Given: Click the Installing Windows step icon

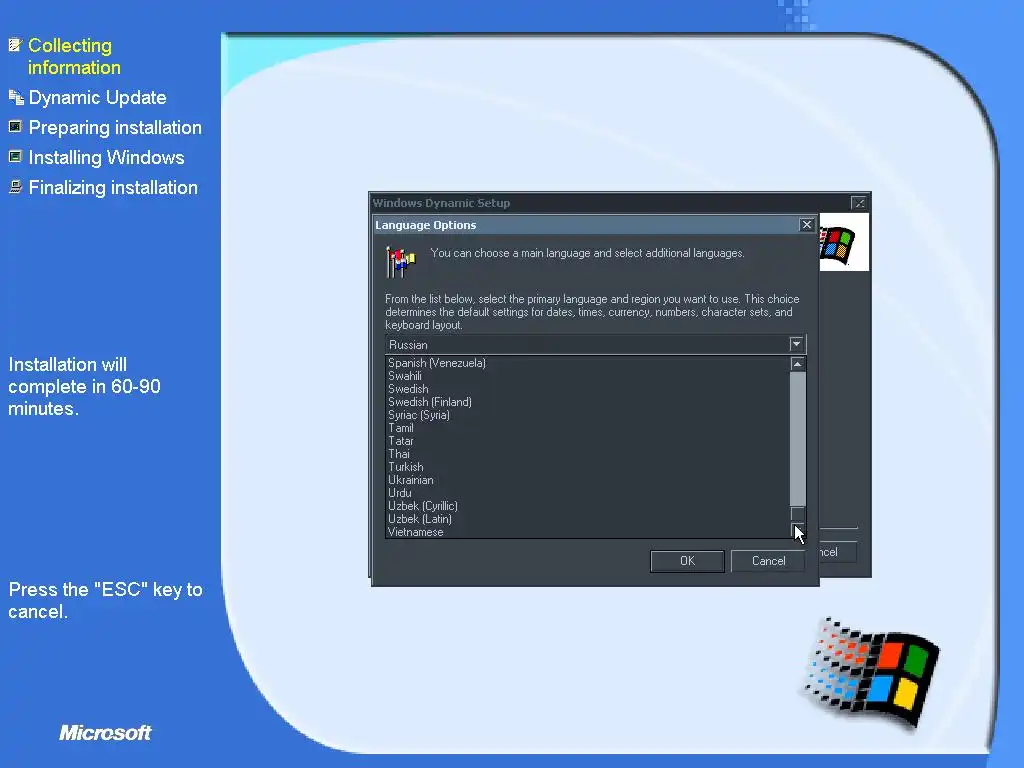Looking at the screenshot, I should 15,157.
